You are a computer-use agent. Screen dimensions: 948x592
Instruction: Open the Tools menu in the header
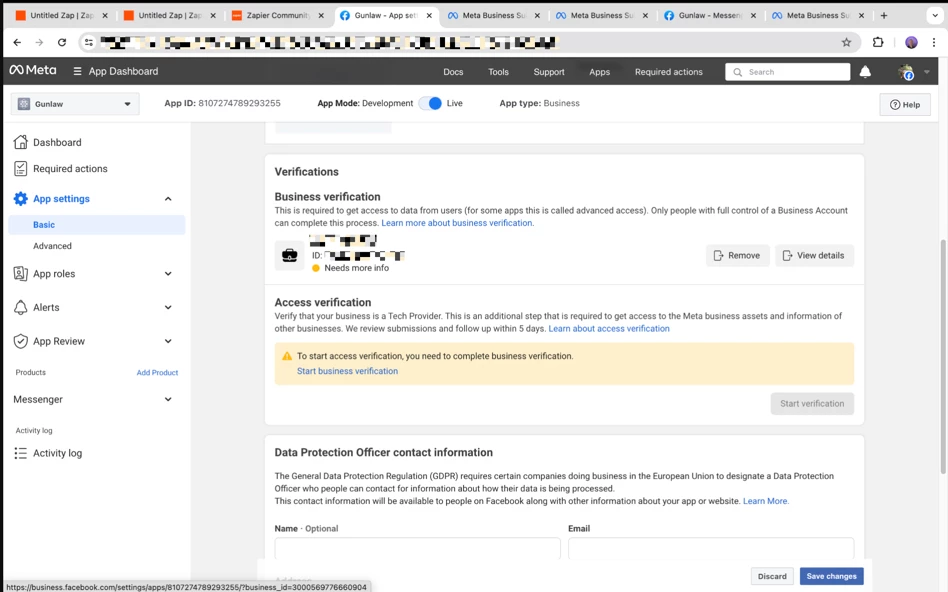(498, 72)
